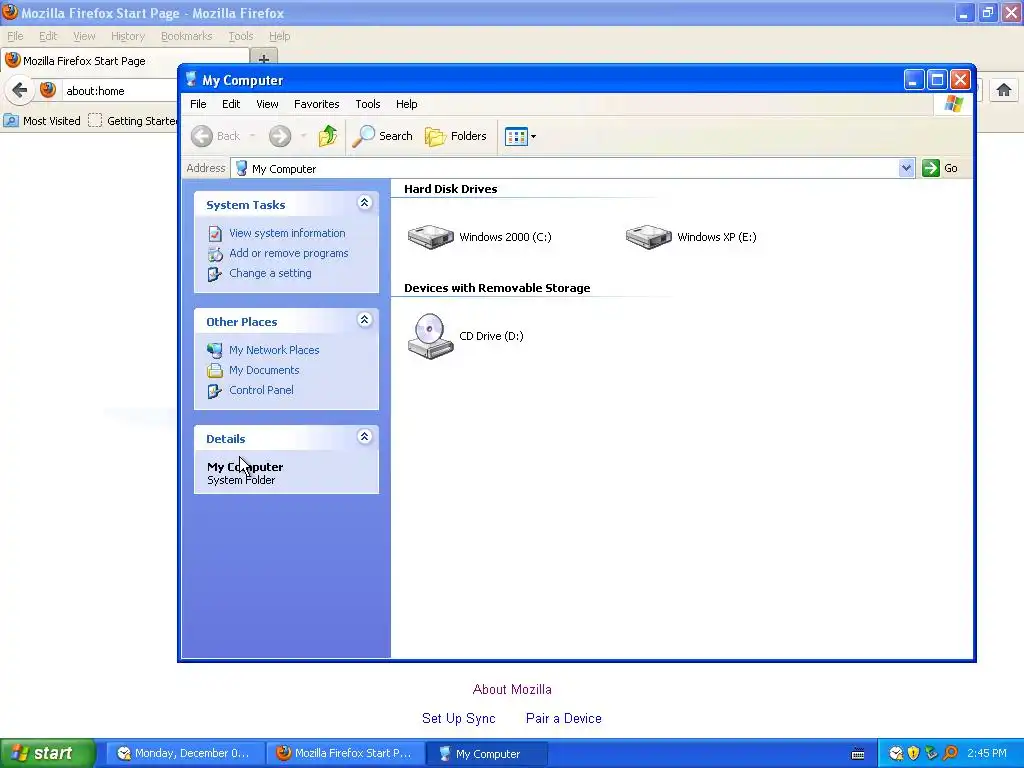
Task: Expand the Address bar dropdown in My Computer
Action: point(906,168)
